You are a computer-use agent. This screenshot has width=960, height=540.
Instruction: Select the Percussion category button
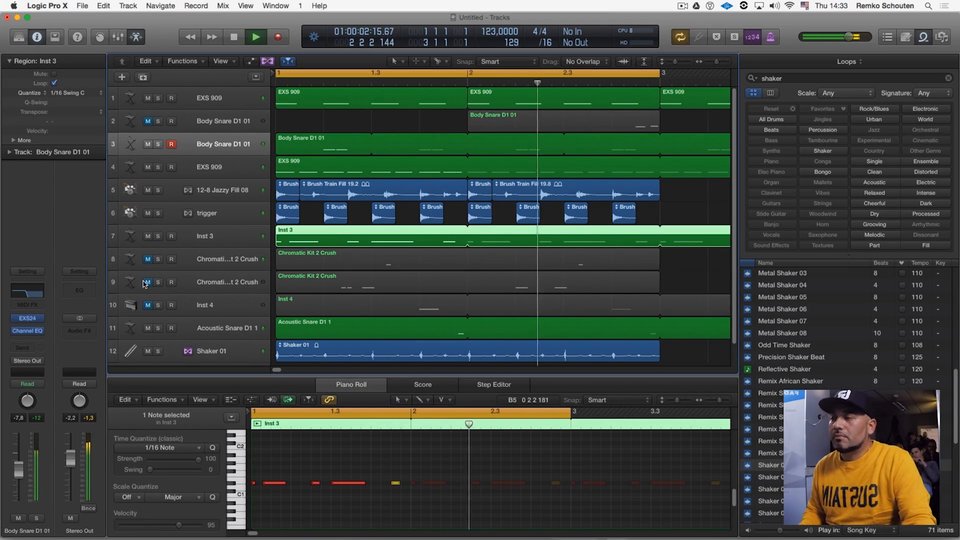click(822, 130)
